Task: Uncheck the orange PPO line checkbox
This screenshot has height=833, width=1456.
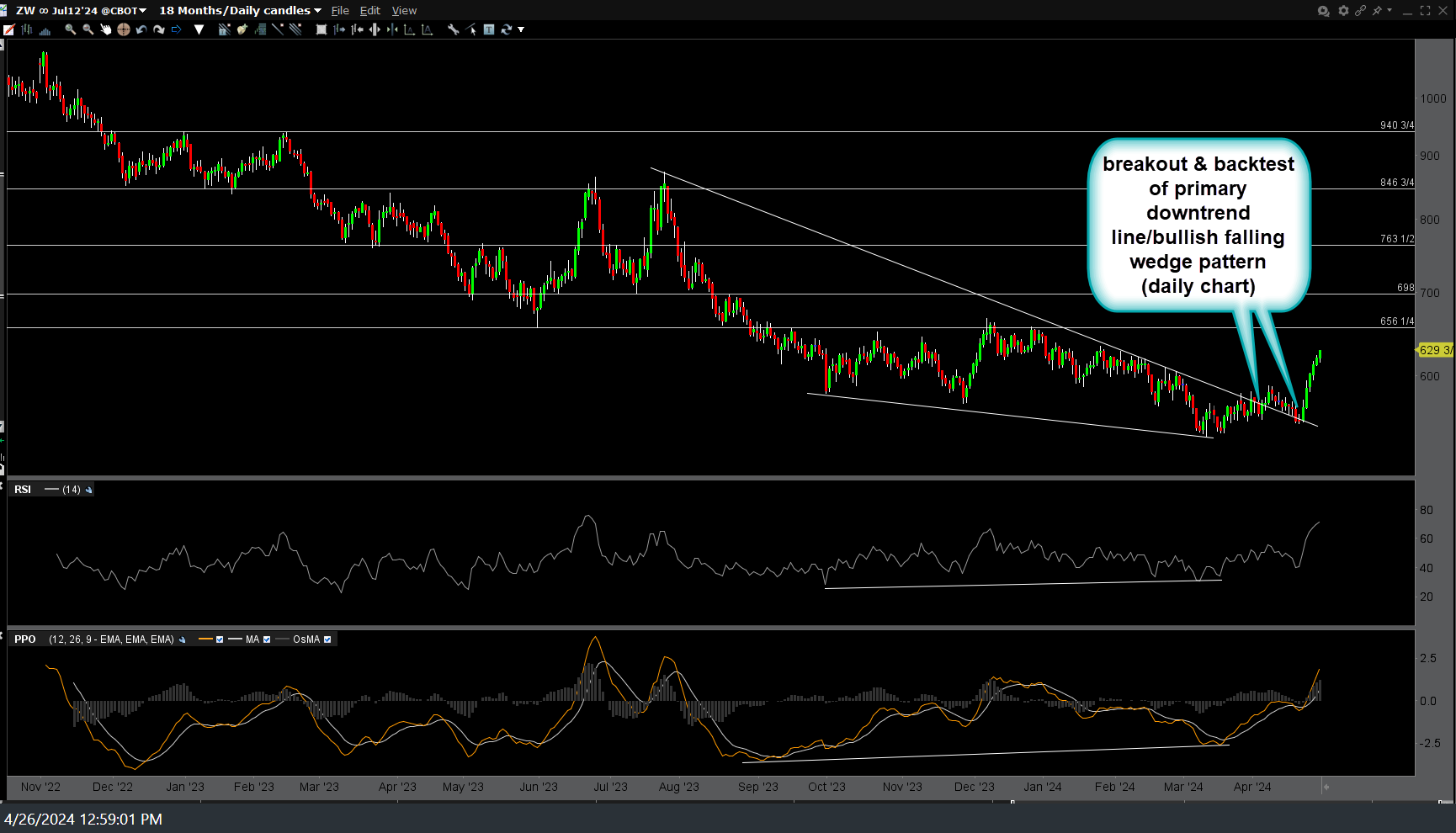Action: point(220,639)
